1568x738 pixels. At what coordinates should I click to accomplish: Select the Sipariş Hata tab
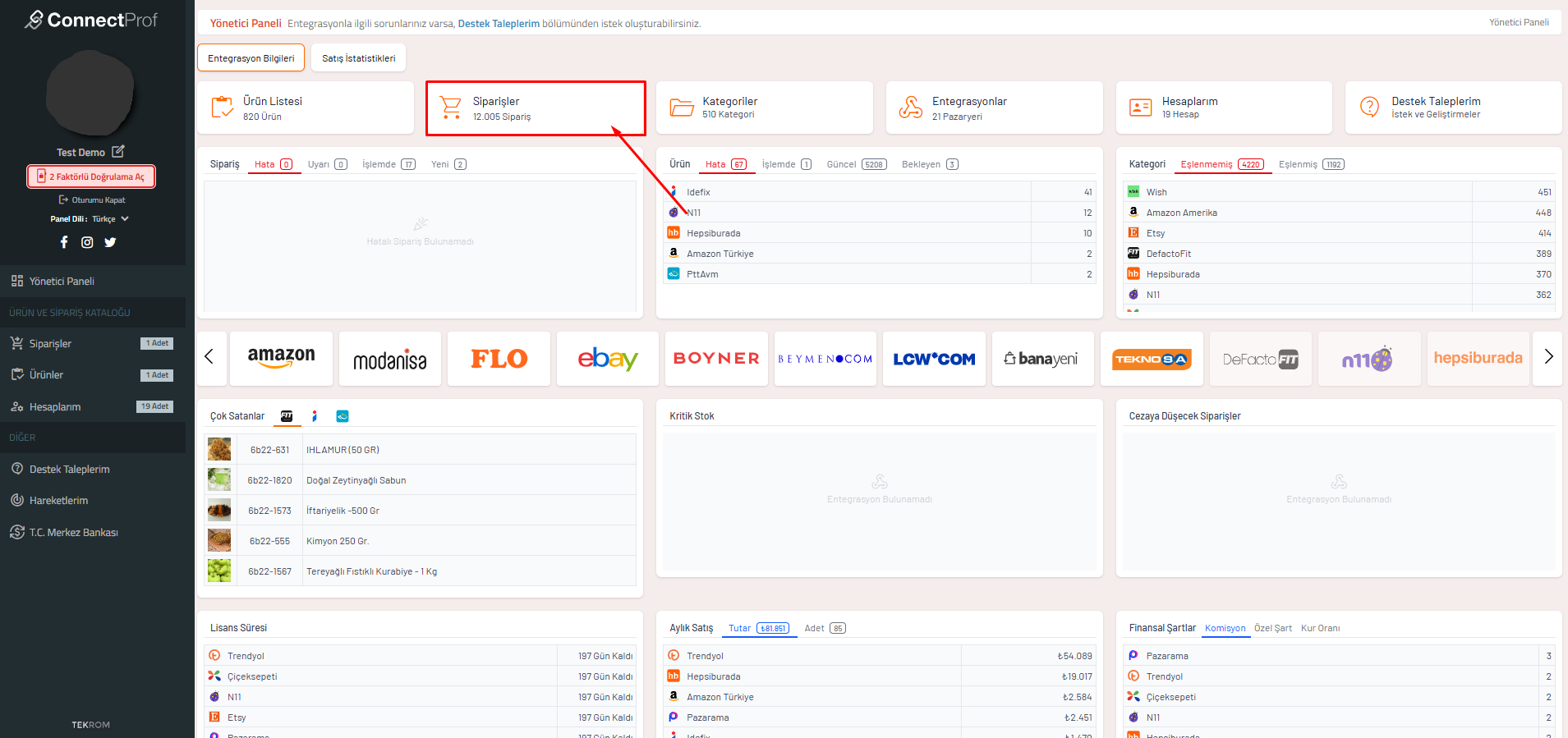(x=274, y=164)
